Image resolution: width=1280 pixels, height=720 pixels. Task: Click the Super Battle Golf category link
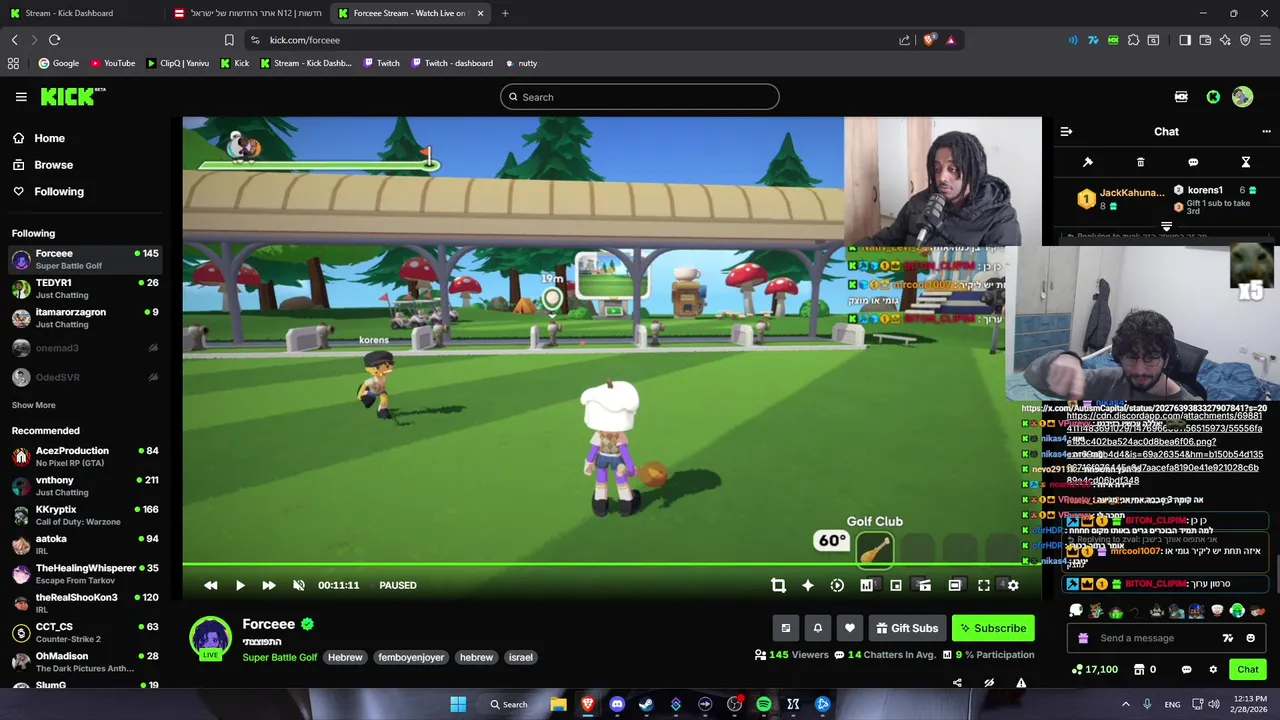280,657
